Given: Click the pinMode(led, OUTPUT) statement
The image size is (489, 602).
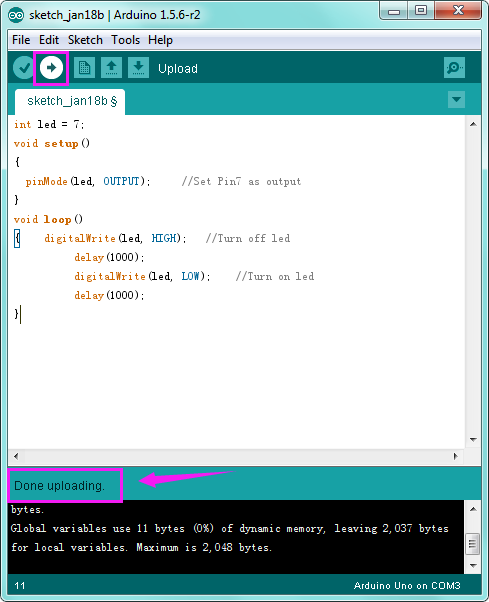Looking at the screenshot, I should point(88,181).
